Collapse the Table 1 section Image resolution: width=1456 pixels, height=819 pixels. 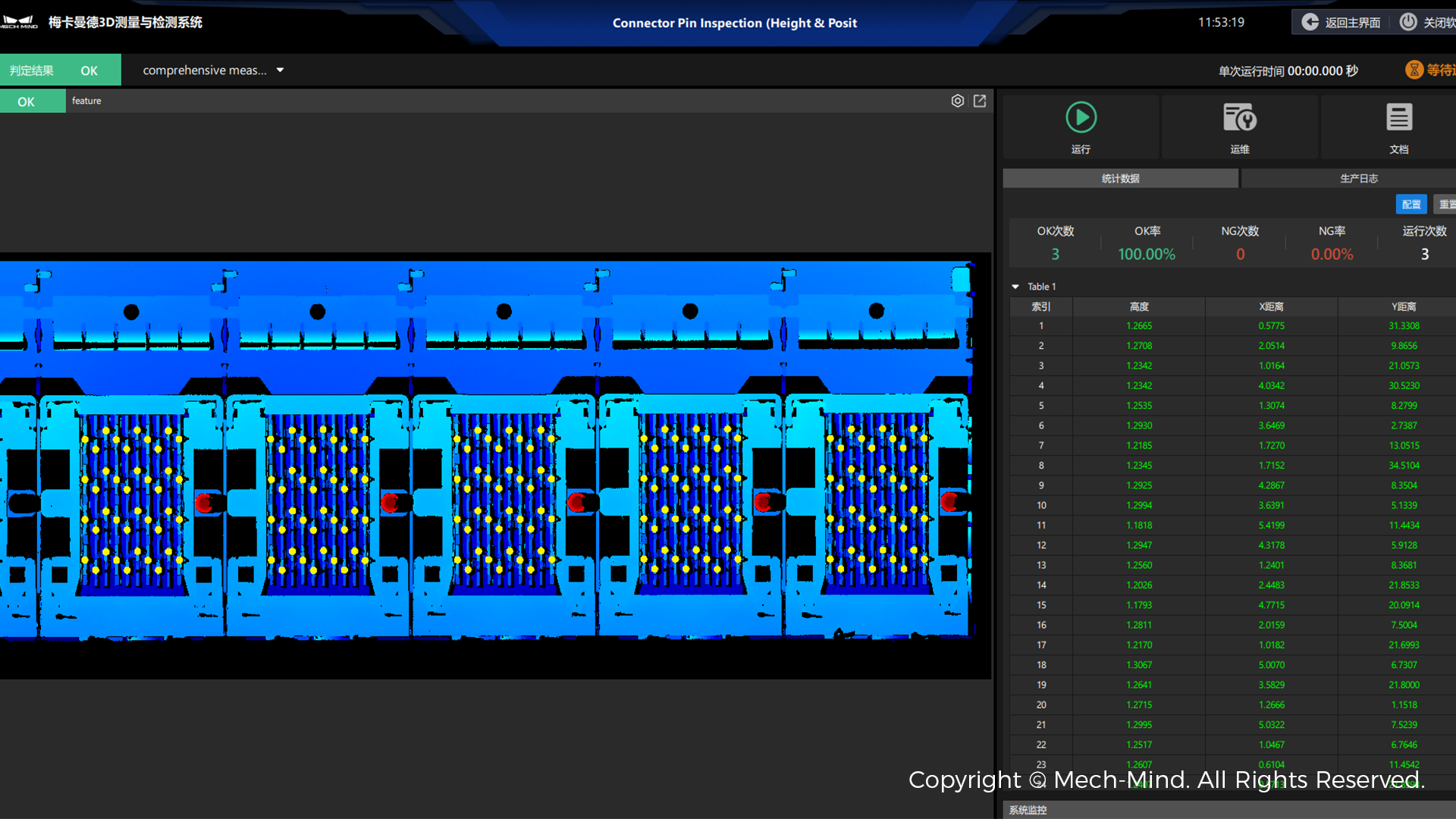[1015, 287]
